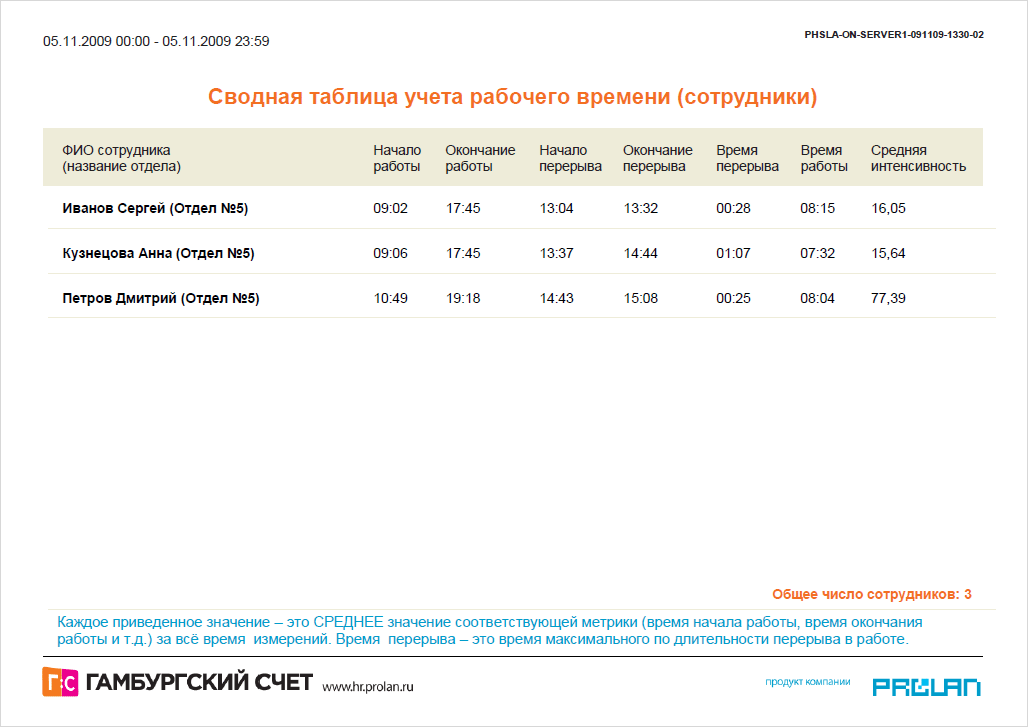This screenshot has height=727, width=1028.
Task: Click the продукт компании label
Action: click(x=808, y=682)
